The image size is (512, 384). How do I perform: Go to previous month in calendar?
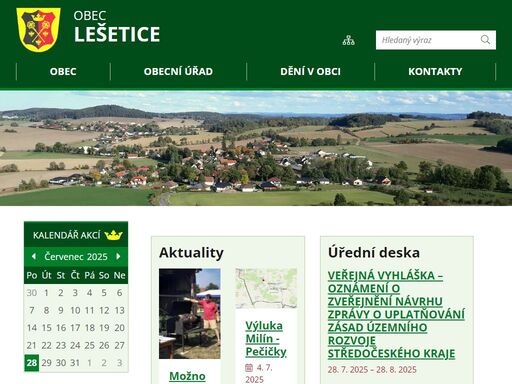pyautogui.click(x=34, y=256)
